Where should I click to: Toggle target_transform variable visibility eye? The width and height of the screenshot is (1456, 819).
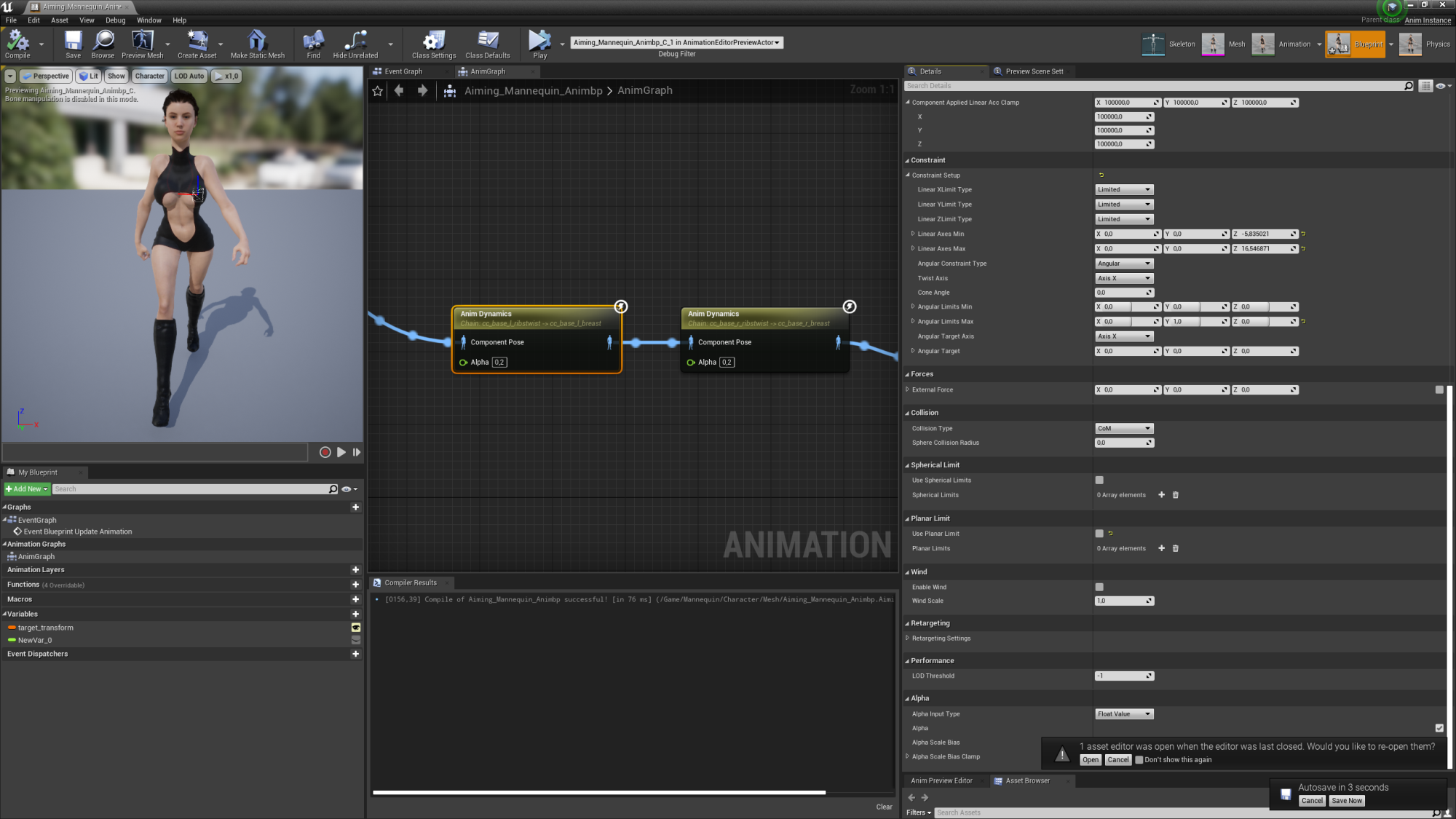356,628
